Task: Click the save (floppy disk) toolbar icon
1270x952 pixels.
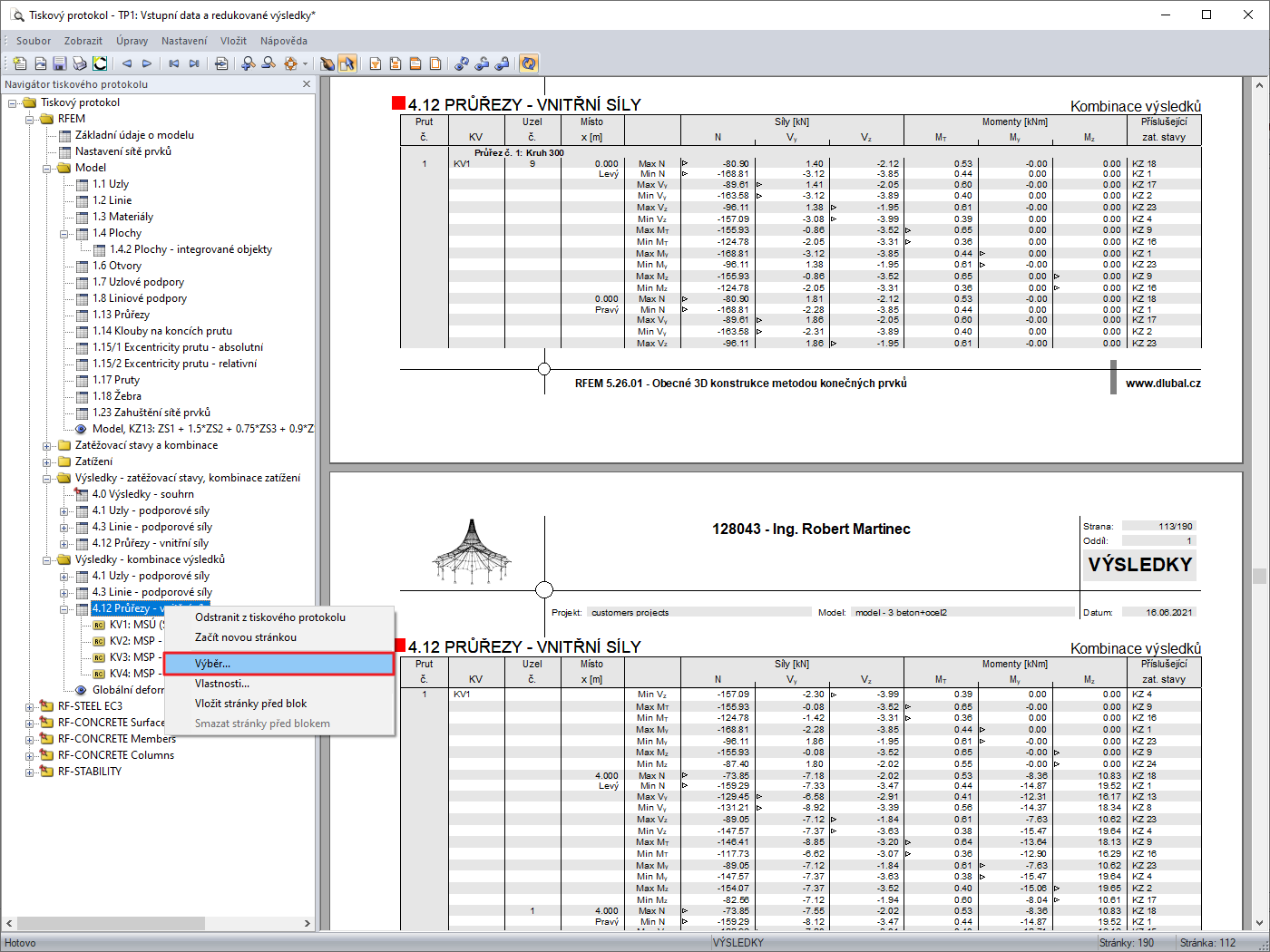Action: tap(60, 63)
